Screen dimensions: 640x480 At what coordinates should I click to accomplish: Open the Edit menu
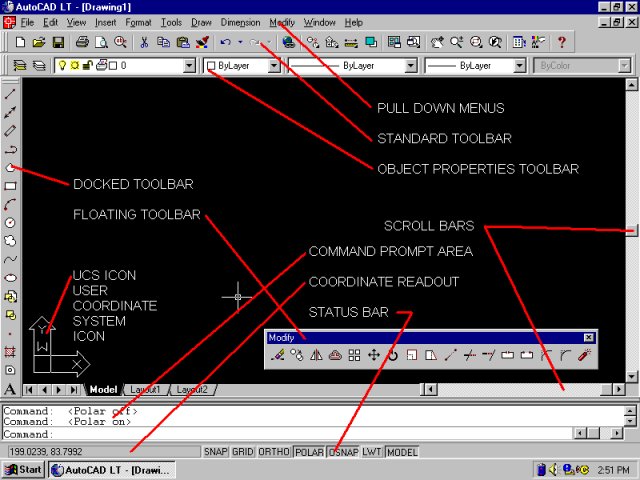(51, 22)
